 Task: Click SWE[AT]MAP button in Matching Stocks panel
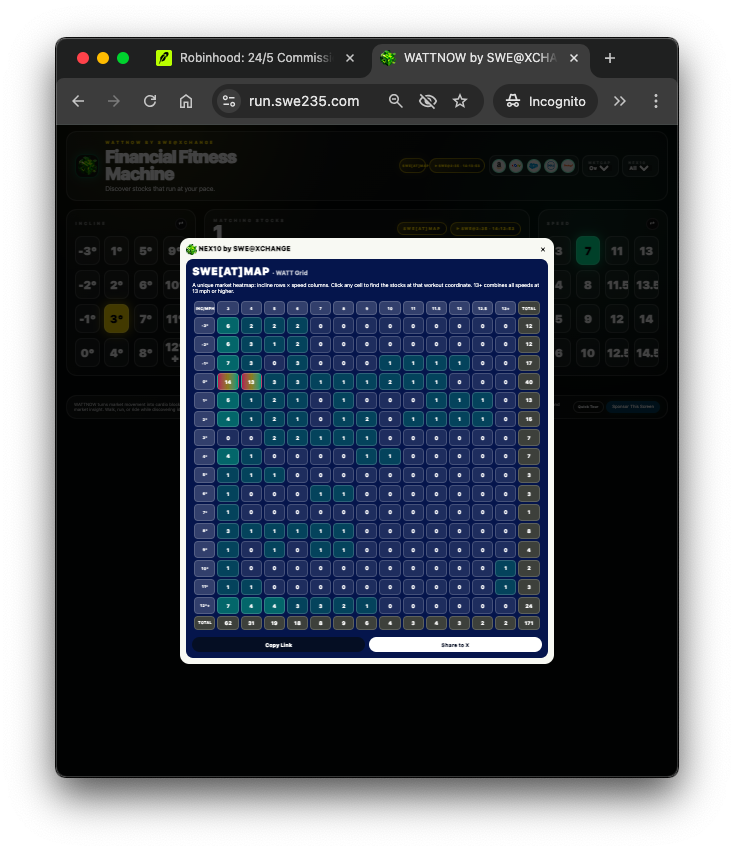(x=422, y=228)
